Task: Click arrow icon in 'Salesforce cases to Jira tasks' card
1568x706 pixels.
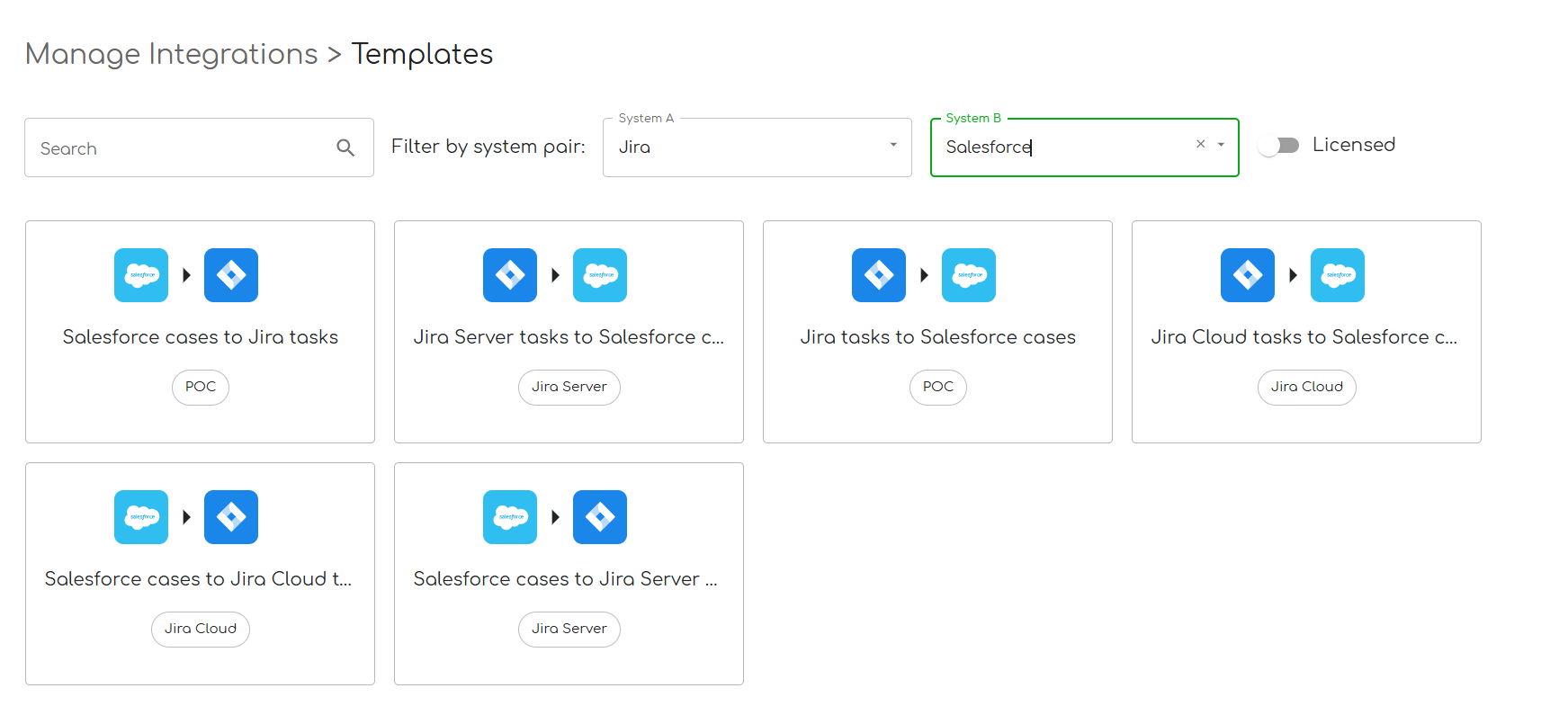Action: tap(186, 275)
